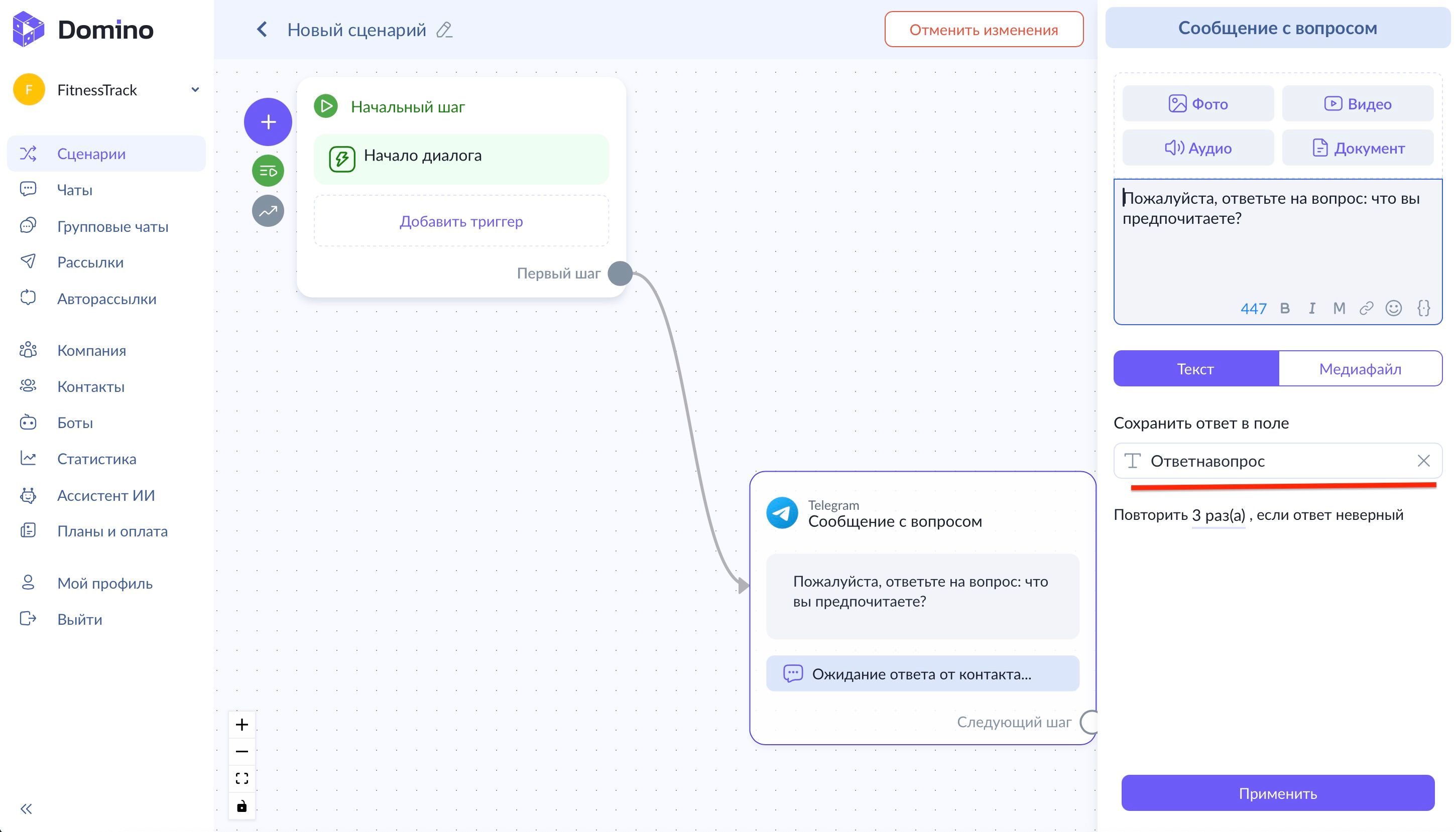The width and height of the screenshot is (1456, 832).
Task: Select the Текст option
Action: (x=1195, y=369)
